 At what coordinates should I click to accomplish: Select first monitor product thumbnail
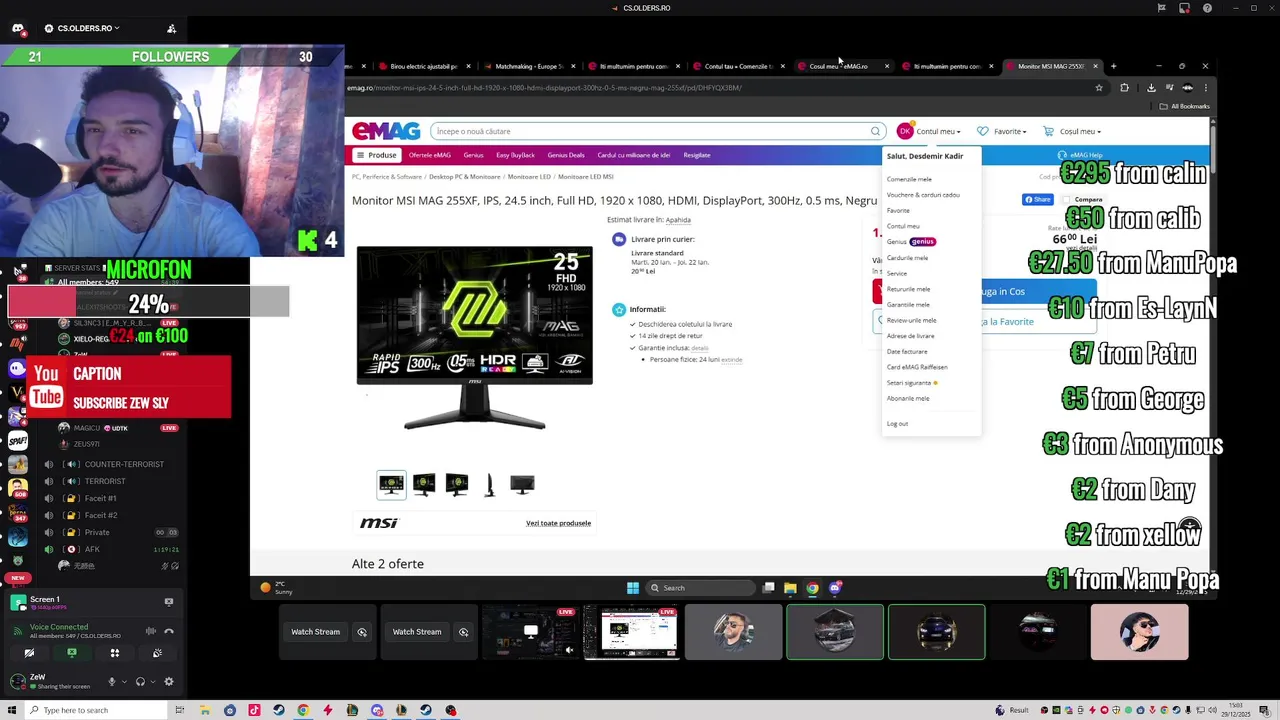pos(391,485)
